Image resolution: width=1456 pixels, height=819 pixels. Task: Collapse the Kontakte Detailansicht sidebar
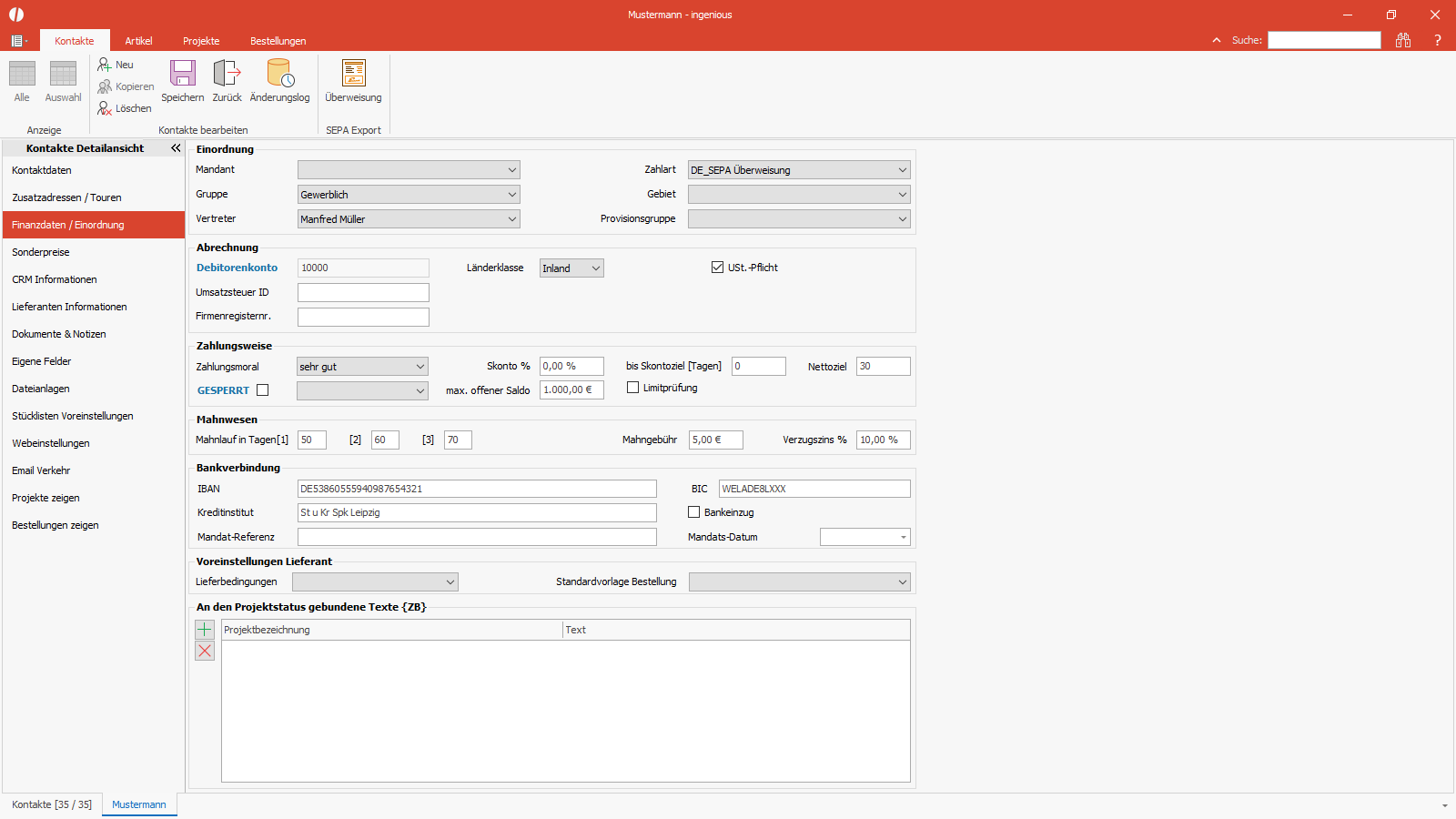pos(176,147)
